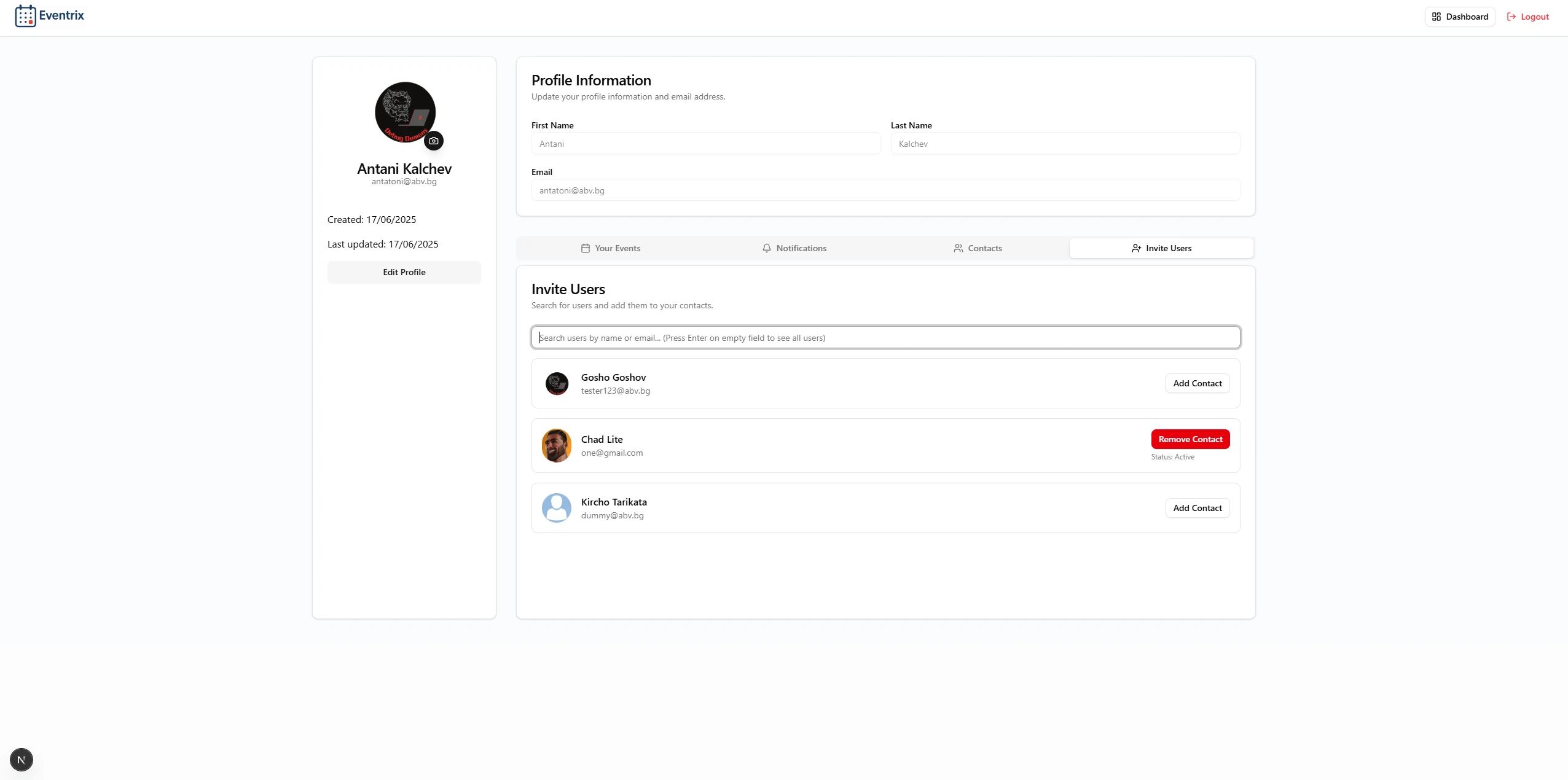
Task: Click the camera icon on profile picture
Action: click(434, 141)
